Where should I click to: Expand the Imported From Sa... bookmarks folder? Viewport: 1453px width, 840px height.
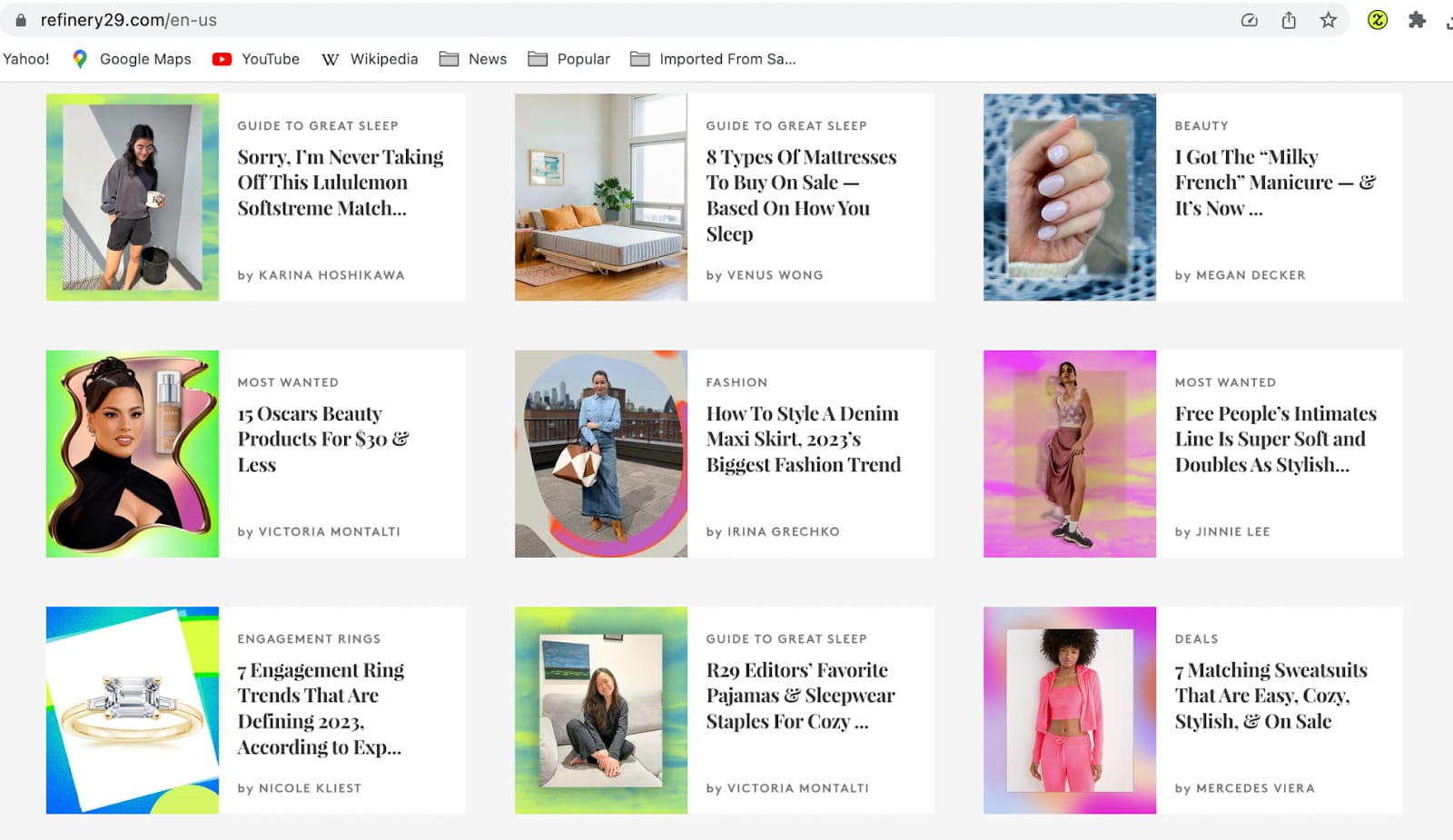pos(713,59)
